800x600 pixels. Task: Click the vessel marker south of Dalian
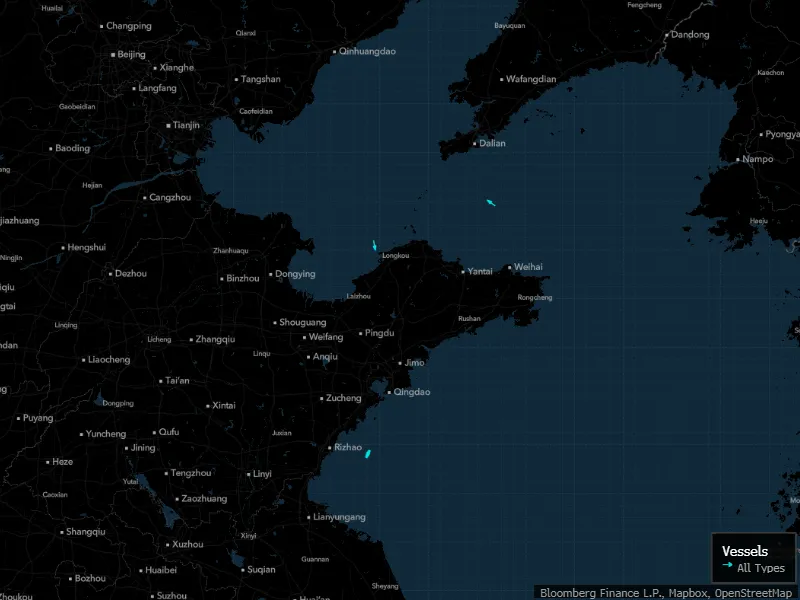point(491,203)
